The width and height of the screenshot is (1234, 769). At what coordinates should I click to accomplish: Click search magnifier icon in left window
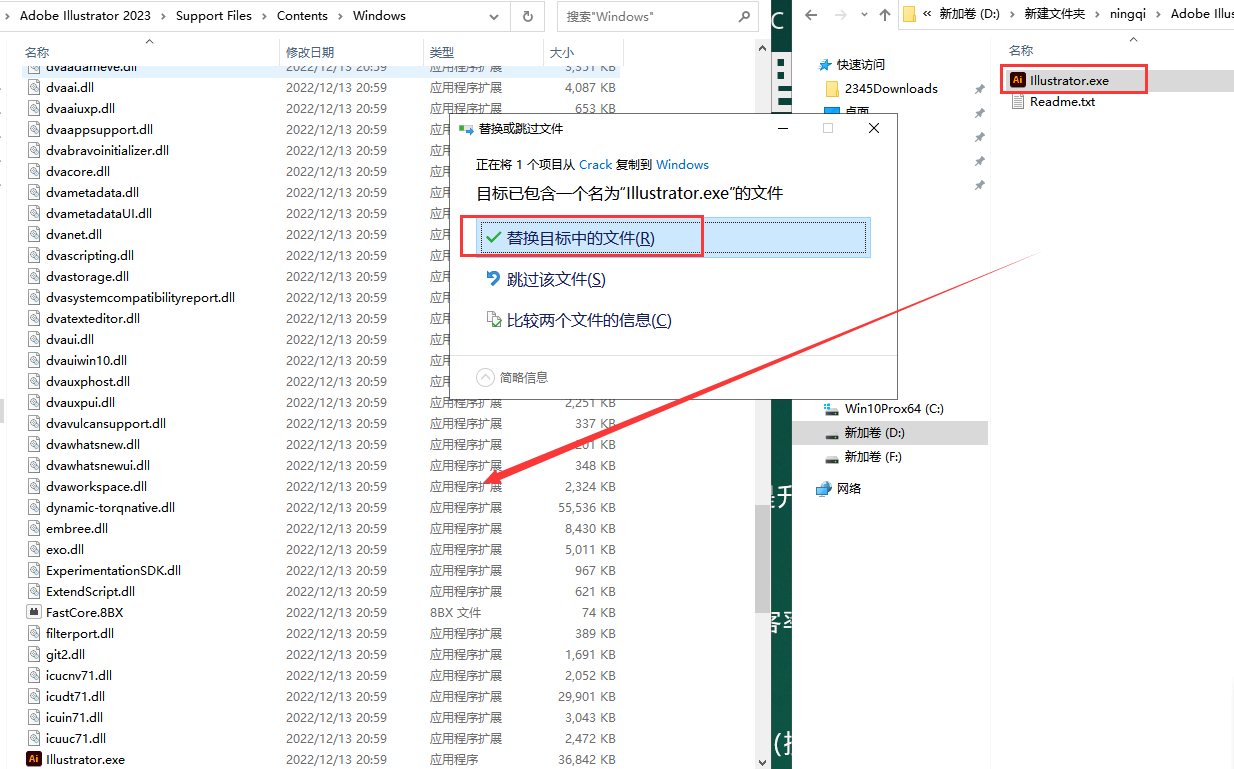click(x=743, y=16)
